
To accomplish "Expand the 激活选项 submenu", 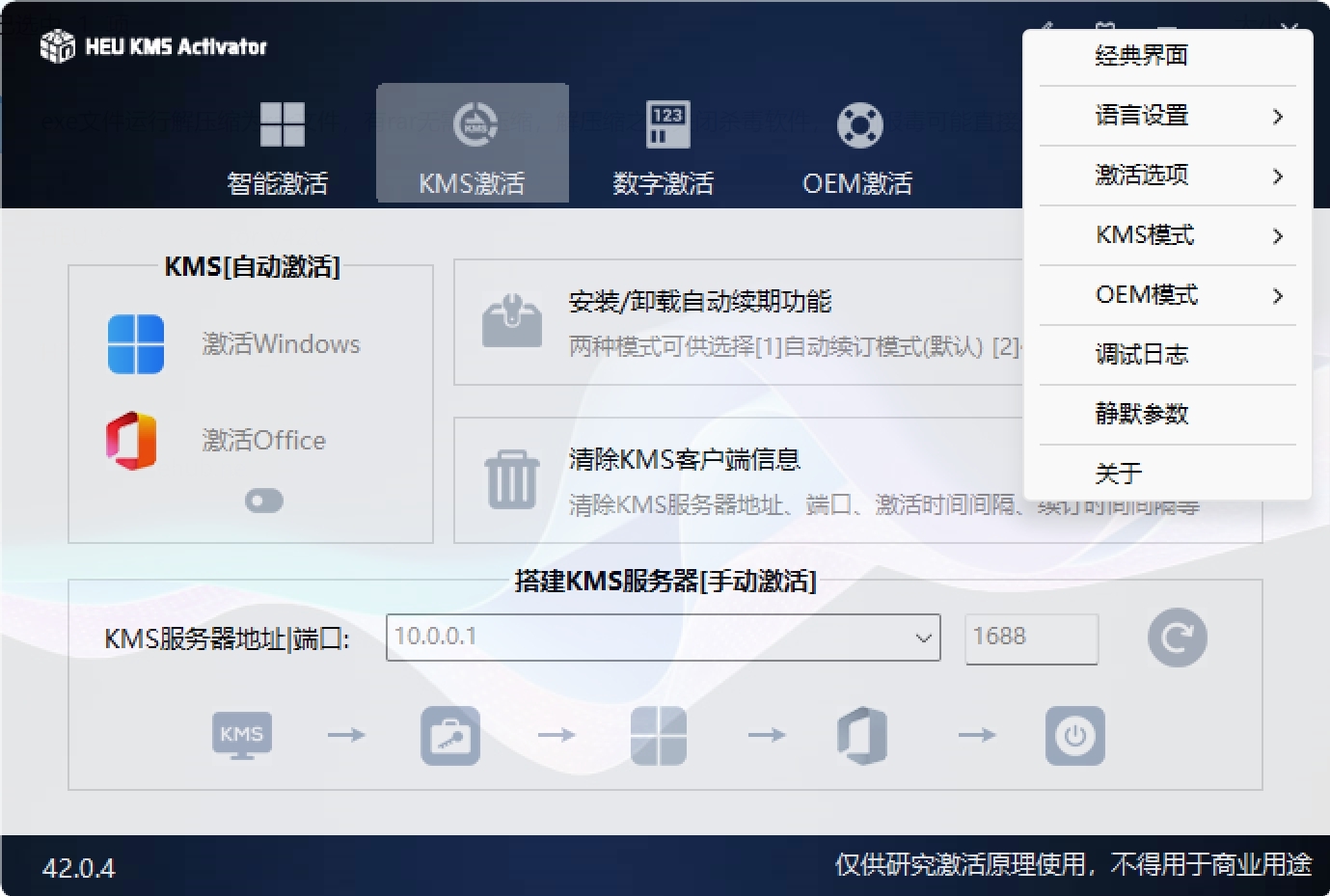I will coord(1167,176).
